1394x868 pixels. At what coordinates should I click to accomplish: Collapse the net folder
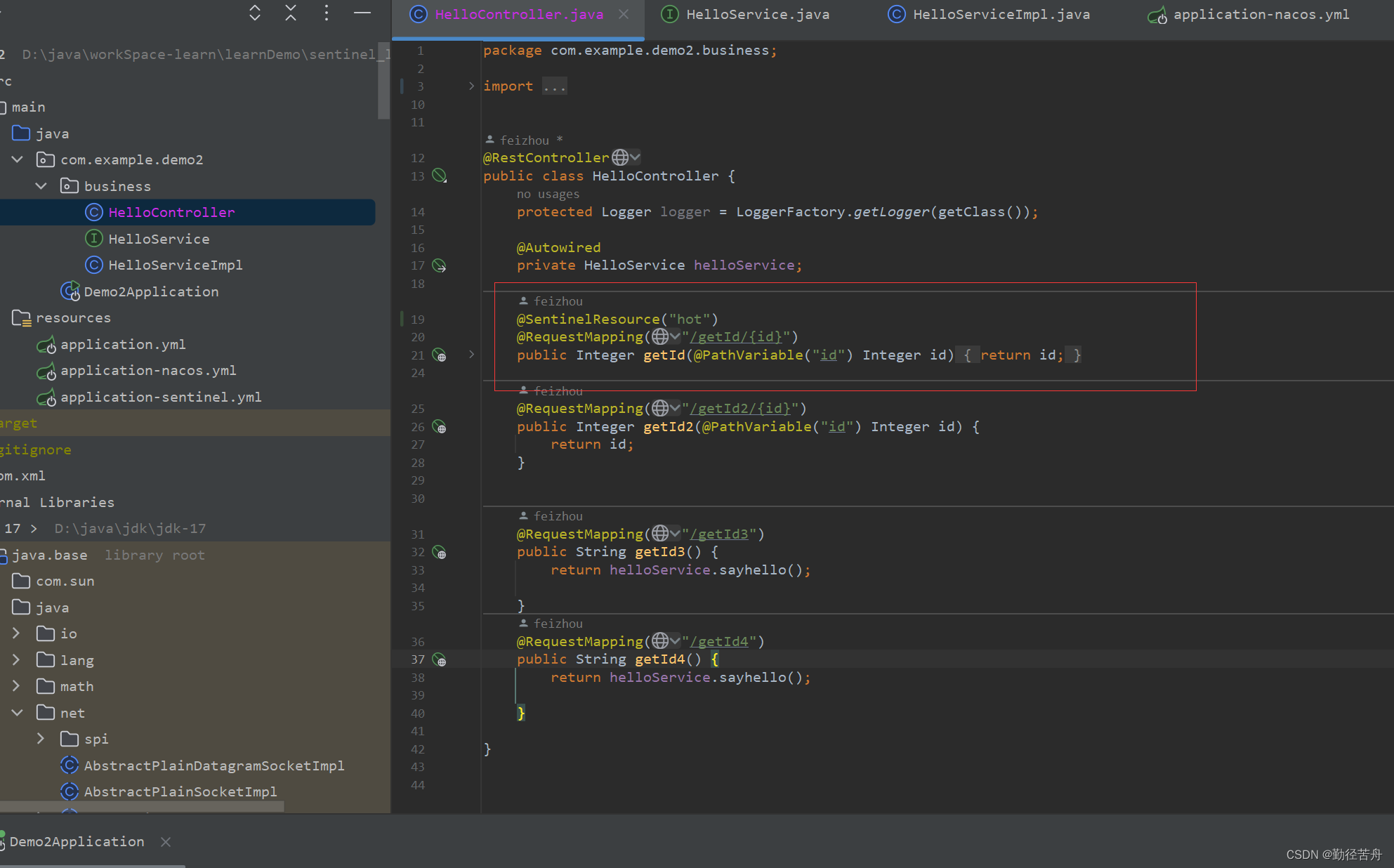pos(18,713)
